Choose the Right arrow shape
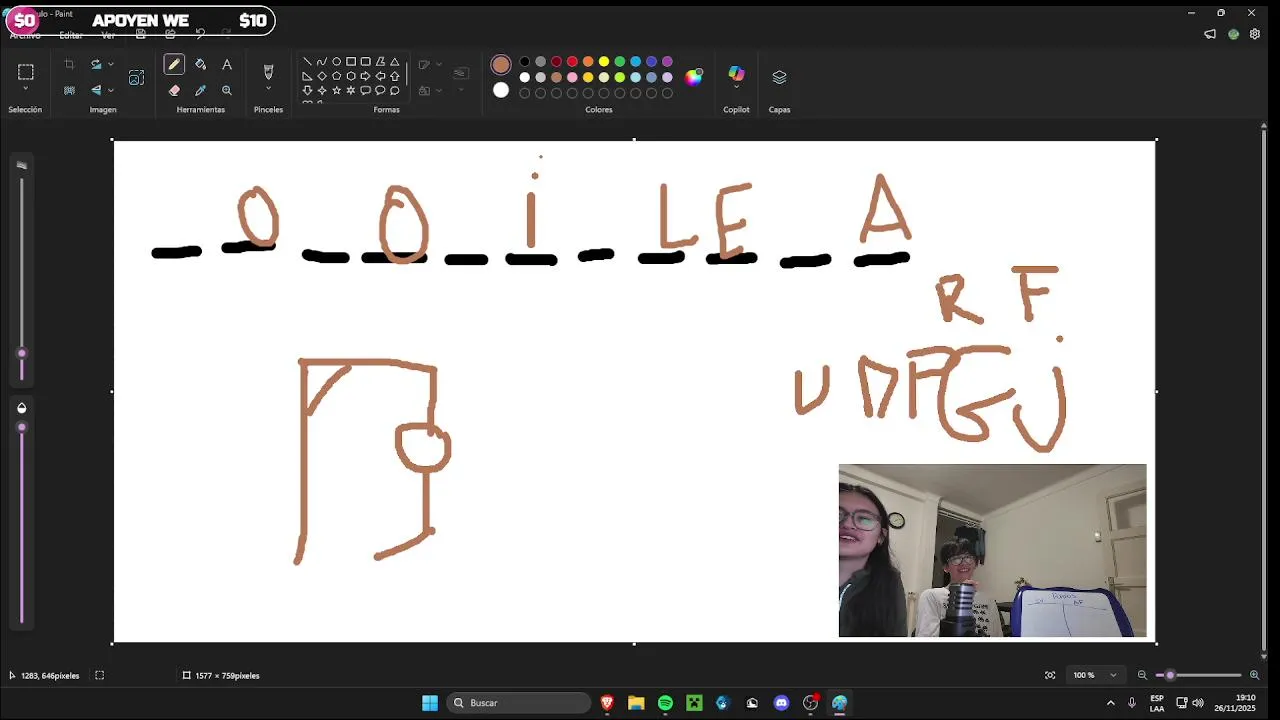Image resolution: width=1280 pixels, height=720 pixels. pos(365,76)
